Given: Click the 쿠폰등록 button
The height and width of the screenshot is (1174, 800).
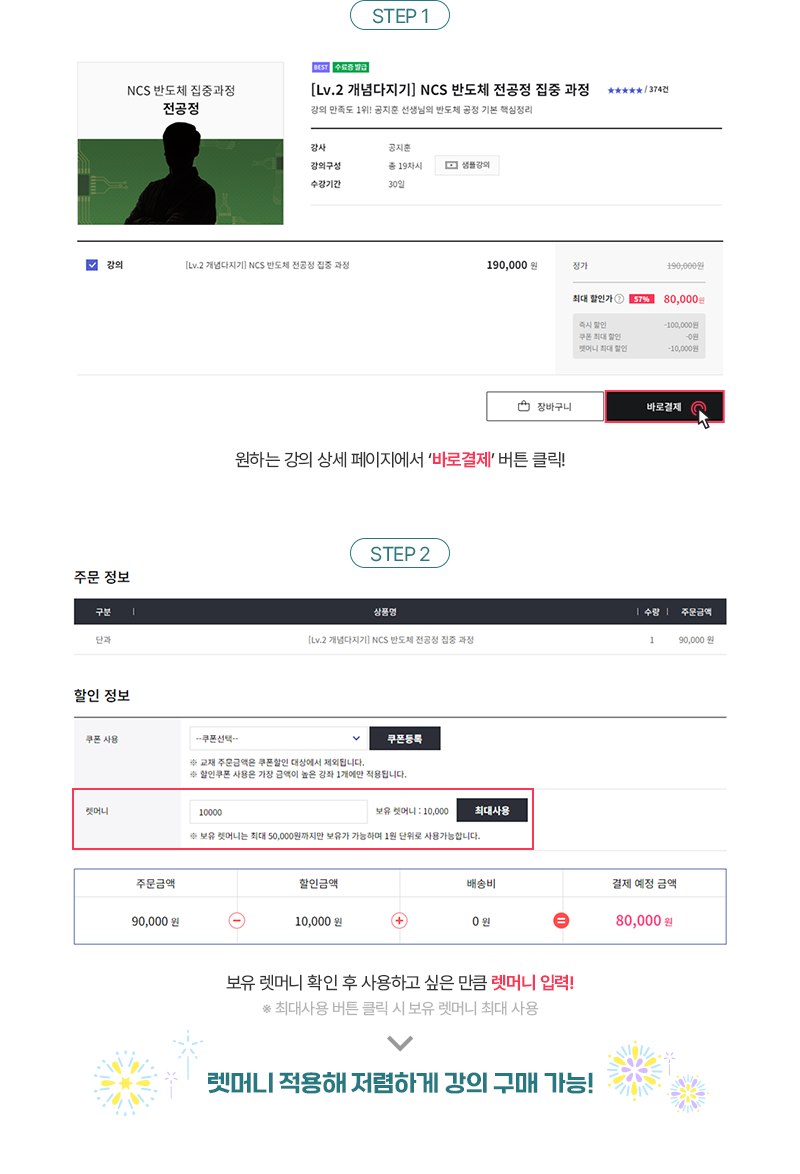Looking at the screenshot, I should coord(404,738).
